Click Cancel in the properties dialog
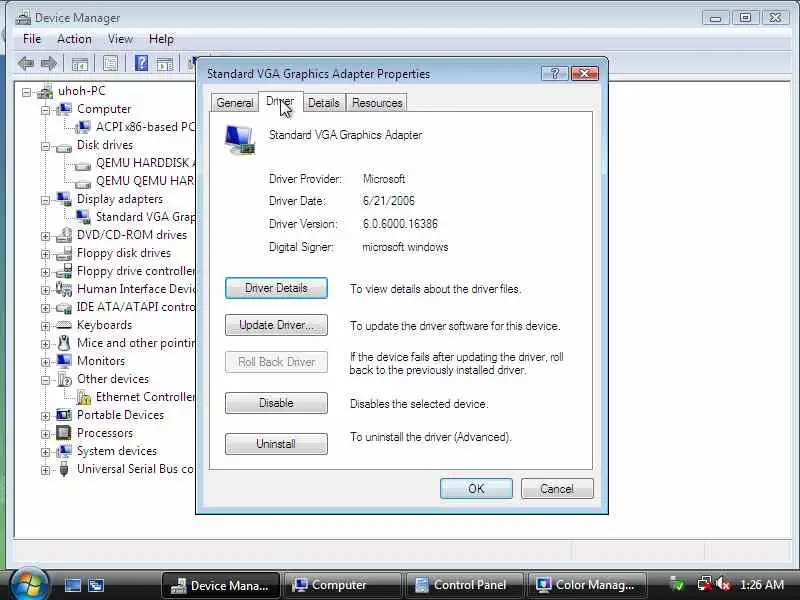Screen dimensions: 800x600 [557, 489]
